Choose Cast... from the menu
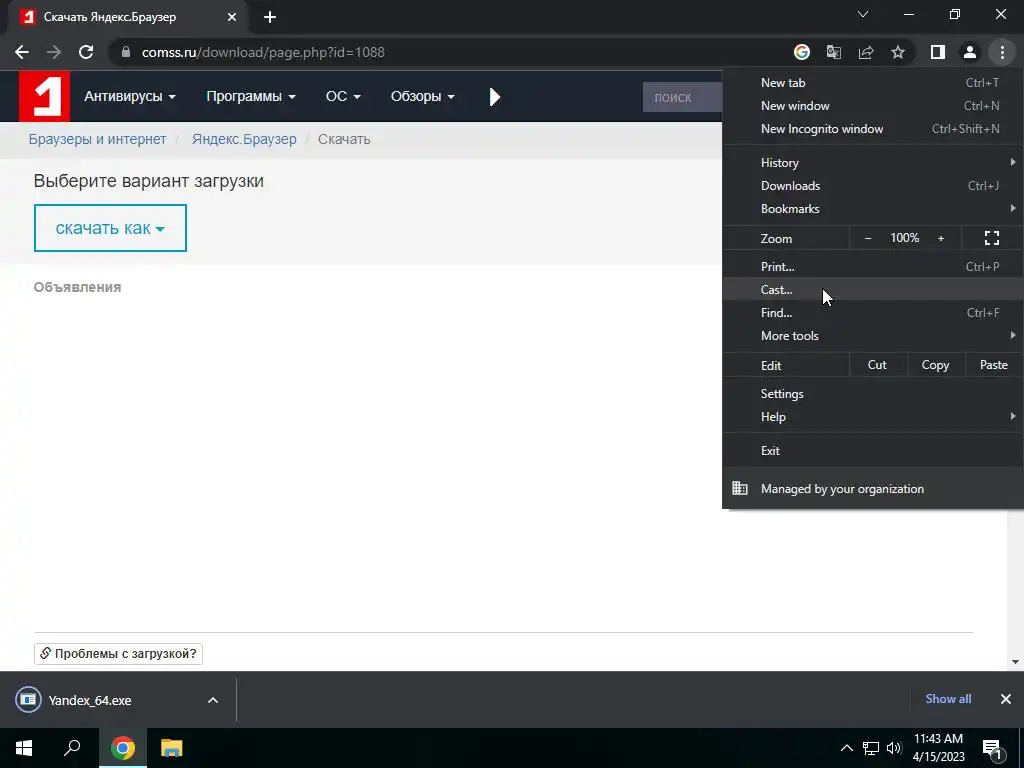Viewport: 1024px width, 768px height. coord(872,289)
